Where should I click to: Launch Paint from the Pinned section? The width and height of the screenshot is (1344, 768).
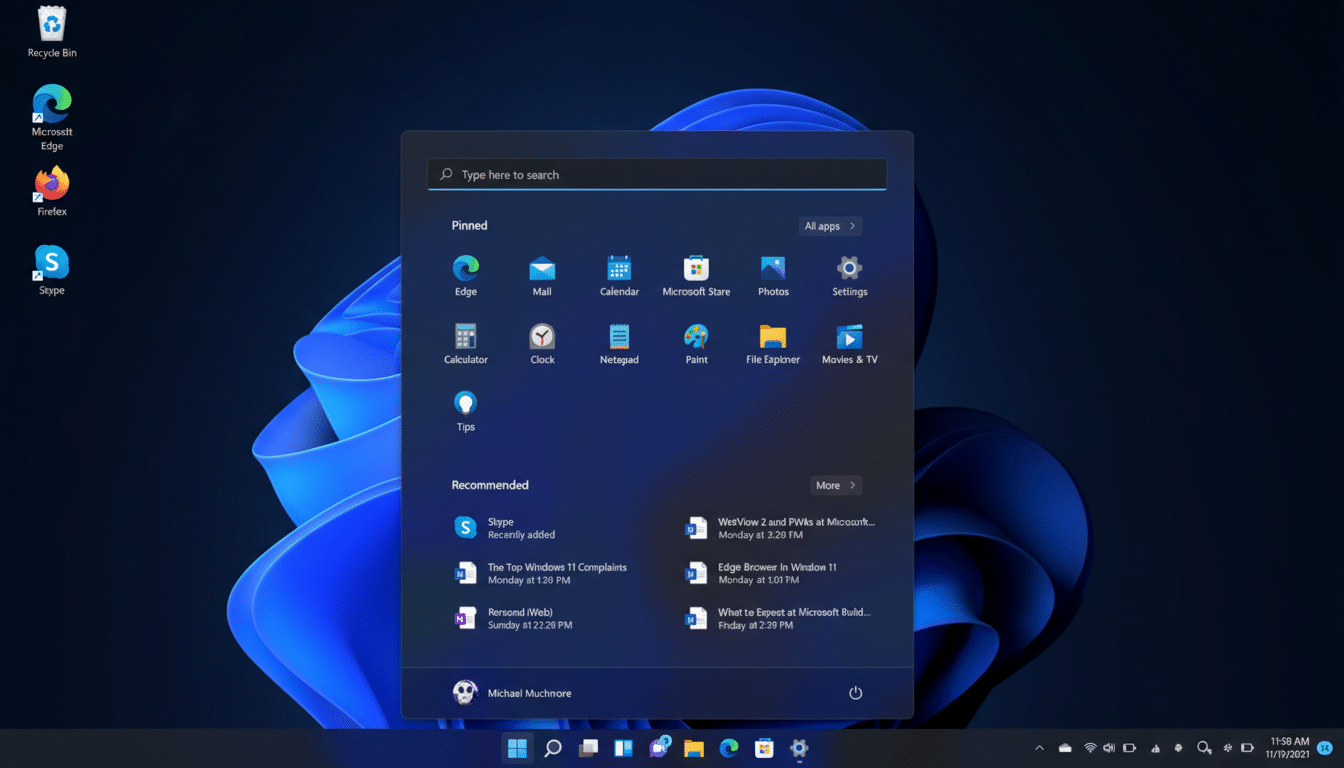click(x=695, y=337)
